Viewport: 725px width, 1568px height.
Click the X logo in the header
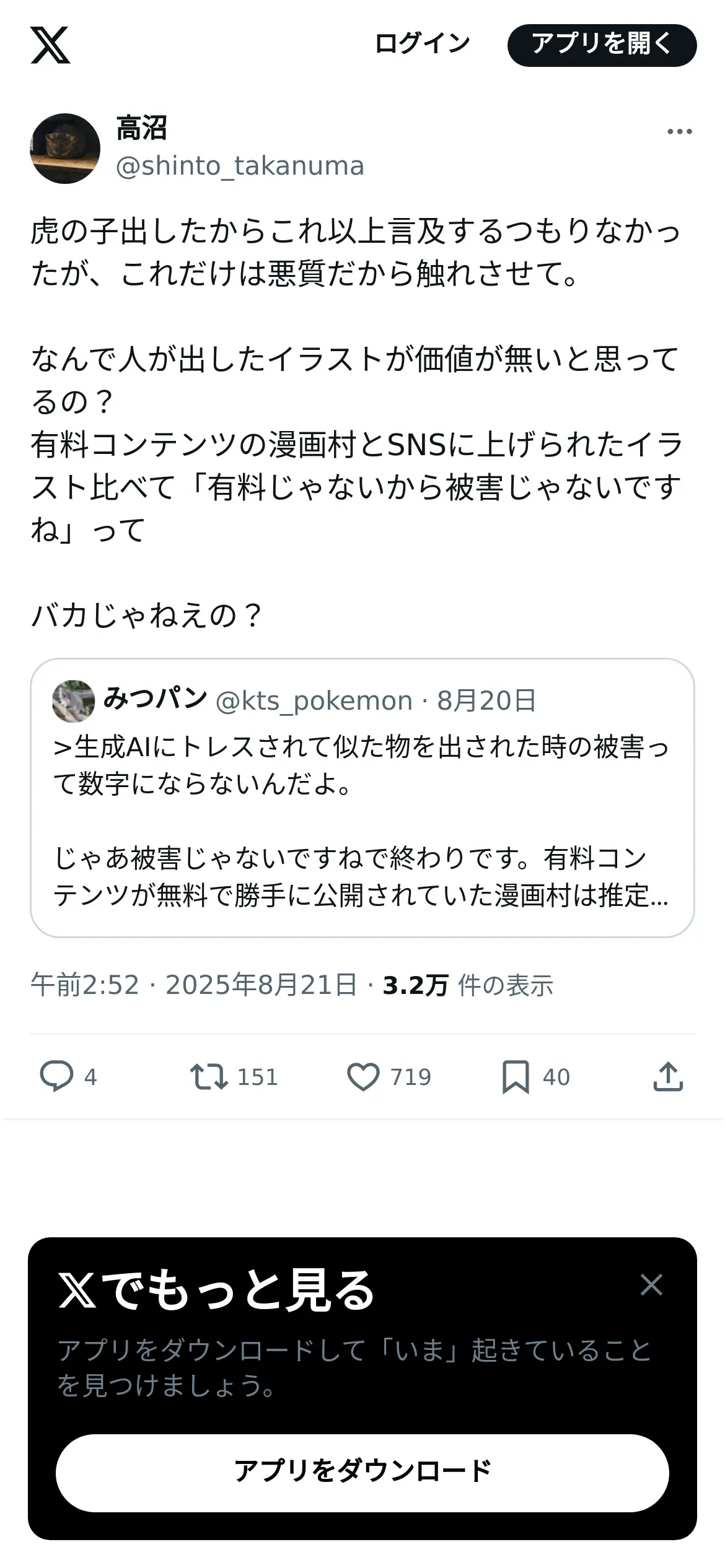click(x=50, y=45)
